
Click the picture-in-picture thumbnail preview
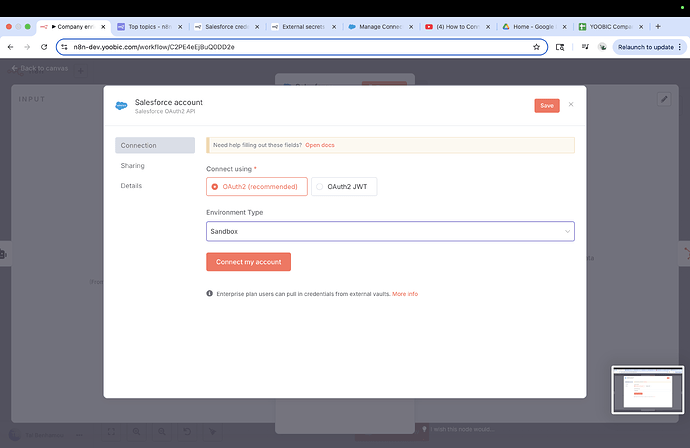point(648,389)
